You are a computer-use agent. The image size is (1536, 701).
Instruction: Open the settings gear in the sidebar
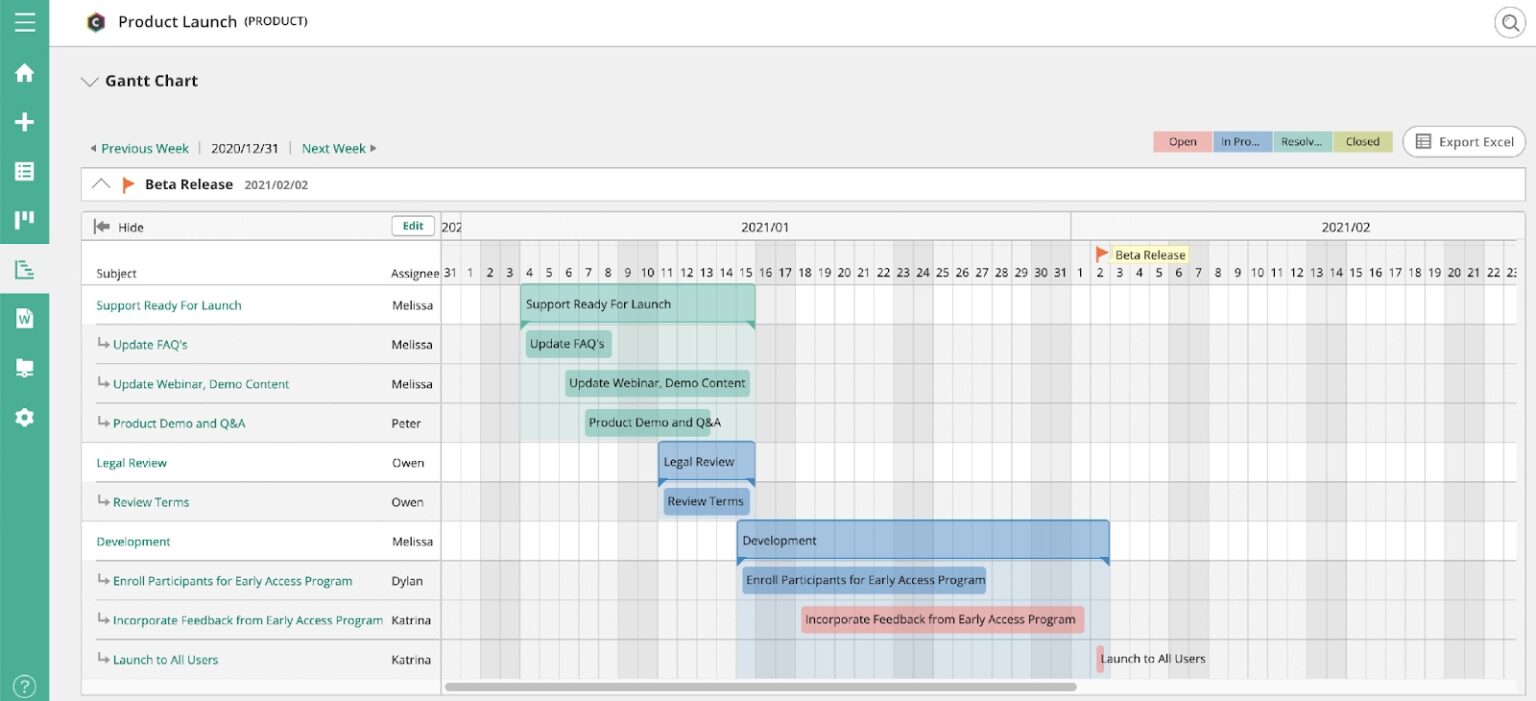tap(25, 417)
